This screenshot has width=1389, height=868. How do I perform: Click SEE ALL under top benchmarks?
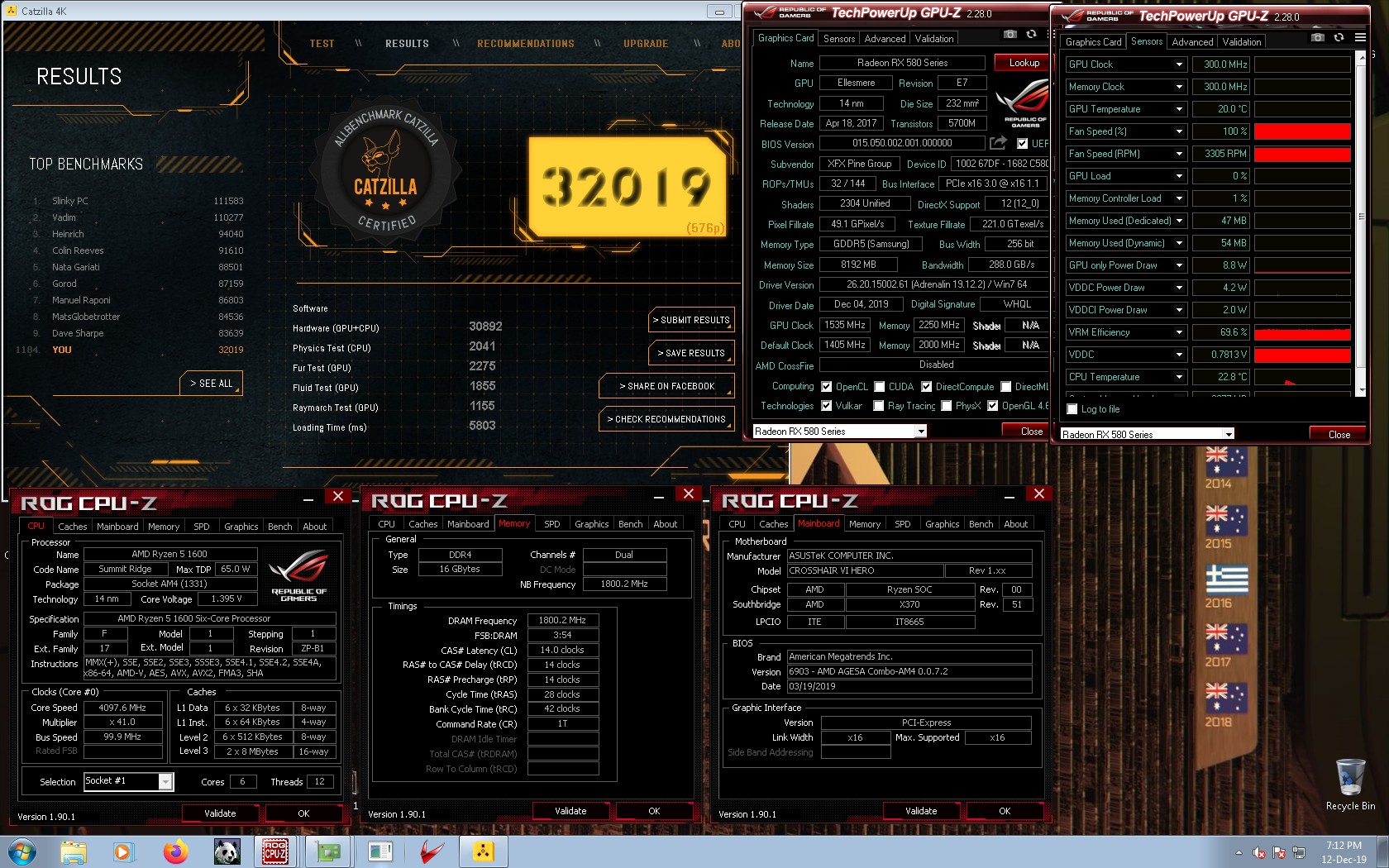(212, 384)
